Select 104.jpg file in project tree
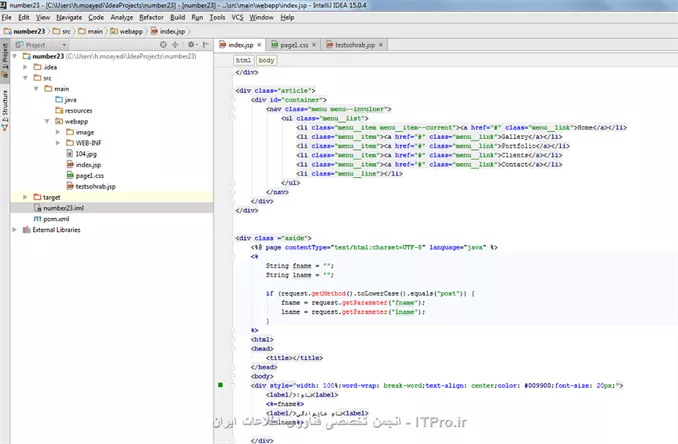 pos(81,153)
